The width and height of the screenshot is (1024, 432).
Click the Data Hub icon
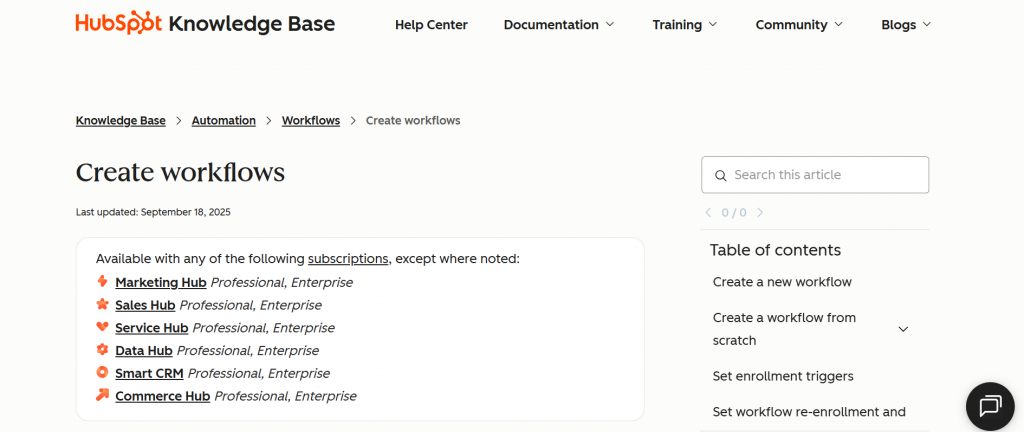click(x=102, y=350)
